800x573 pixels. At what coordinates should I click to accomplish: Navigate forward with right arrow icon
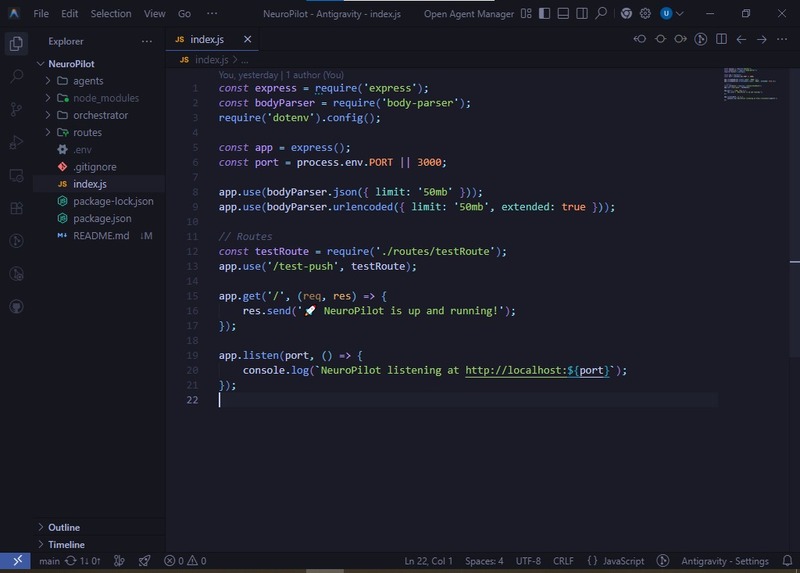click(762, 39)
